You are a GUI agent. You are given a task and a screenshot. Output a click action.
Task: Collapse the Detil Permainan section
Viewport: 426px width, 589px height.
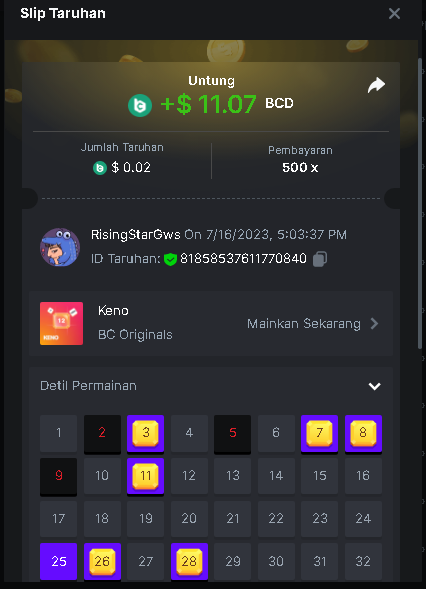click(x=374, y=386)
